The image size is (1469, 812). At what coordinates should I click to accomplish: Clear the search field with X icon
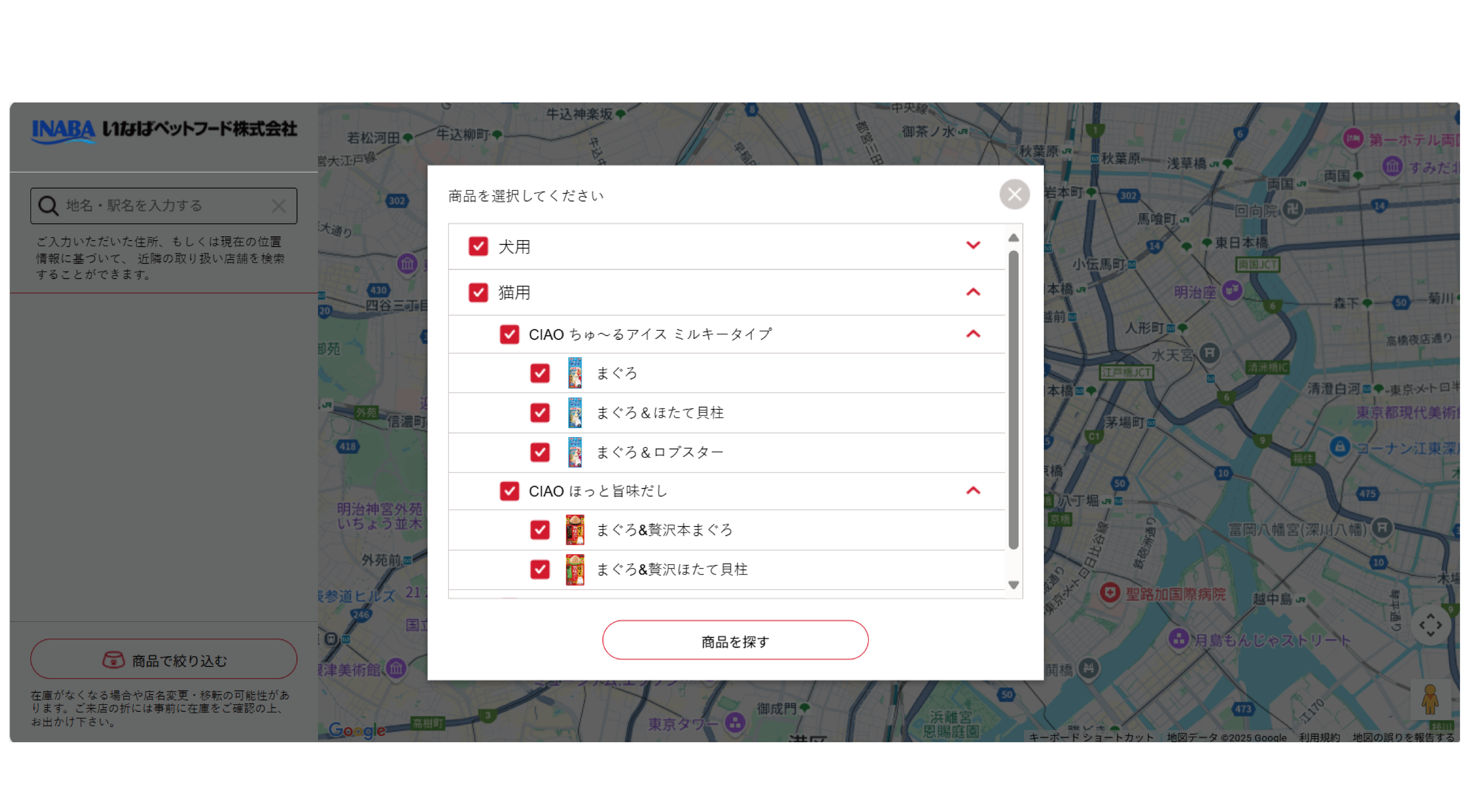pyautogui.click(x=278, y=206)
